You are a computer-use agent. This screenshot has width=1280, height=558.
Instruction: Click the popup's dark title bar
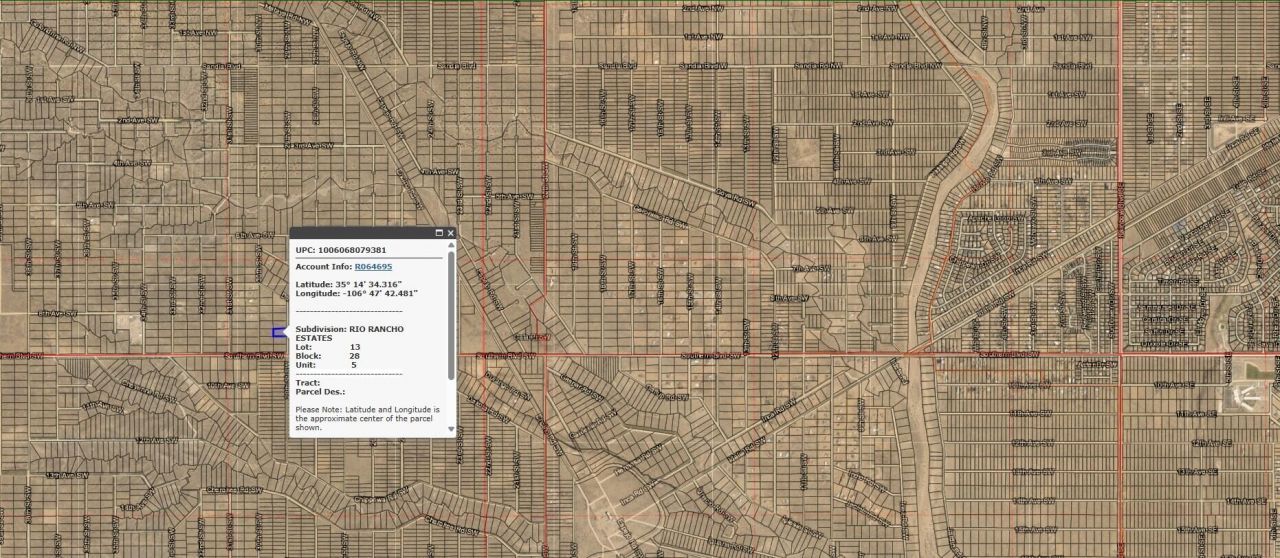coord(360,233)
